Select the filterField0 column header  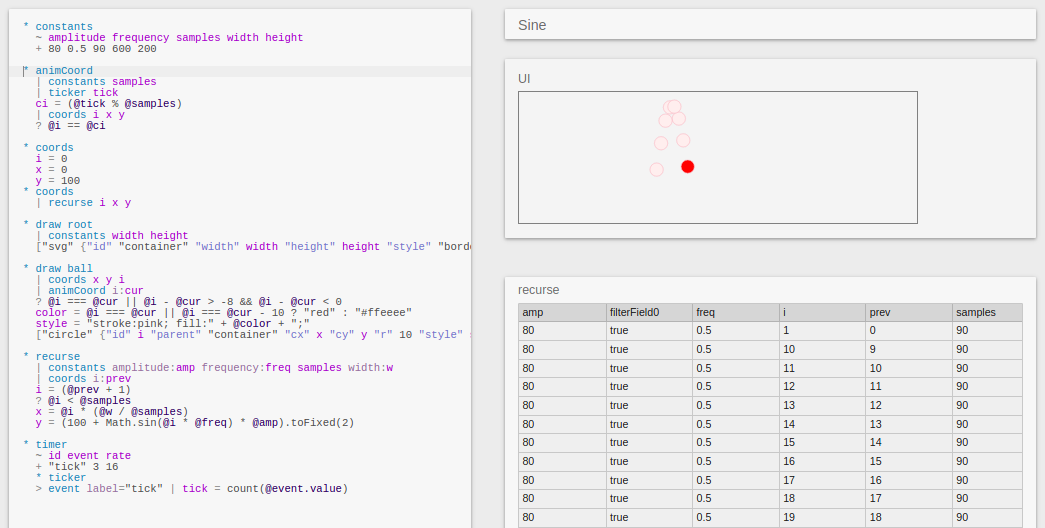click(x=648, y=312)
